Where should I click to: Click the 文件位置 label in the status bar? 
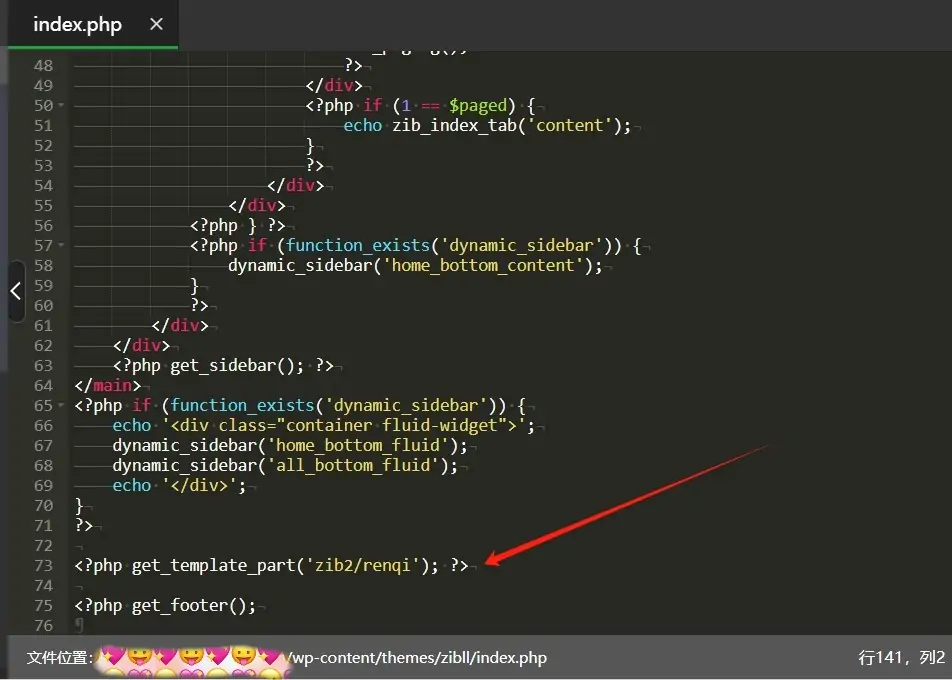(58, 657)
